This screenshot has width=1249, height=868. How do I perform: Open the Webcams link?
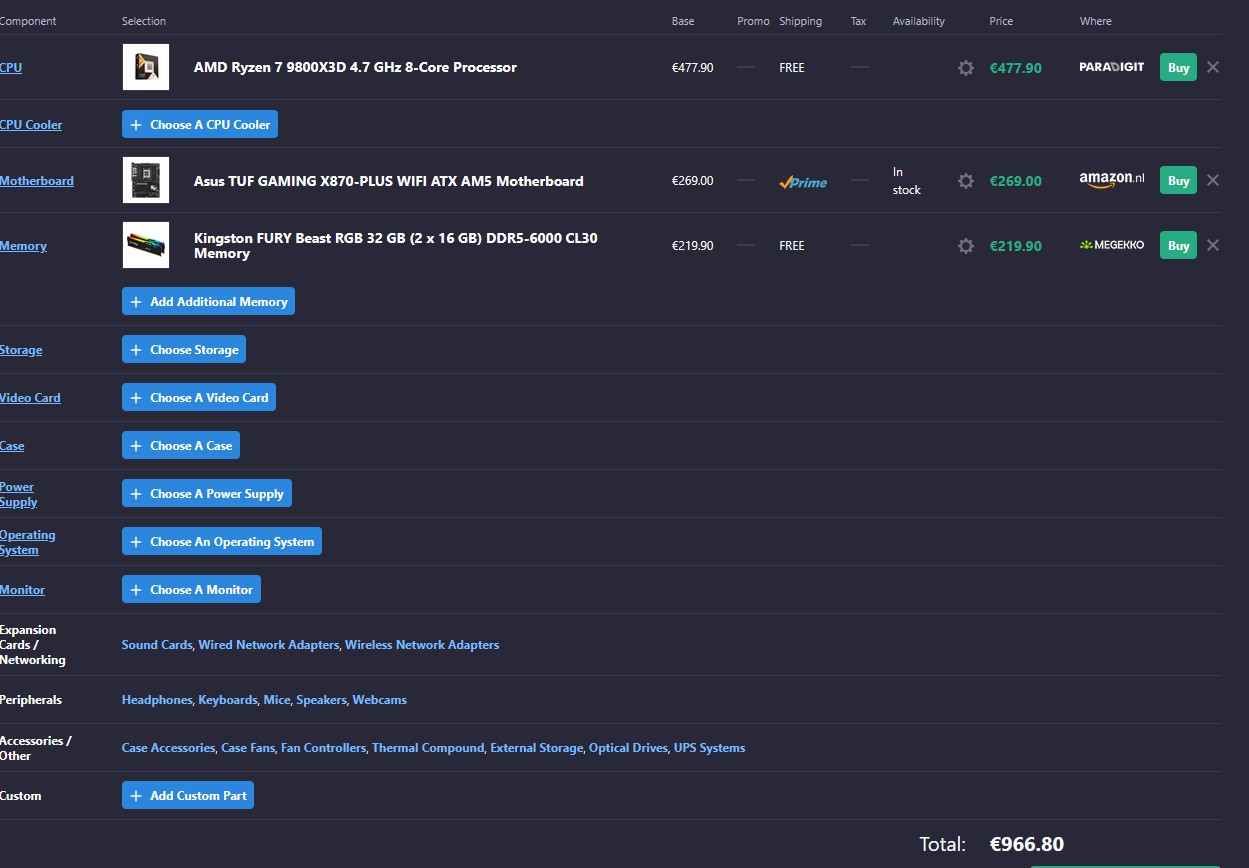[379, 700]
